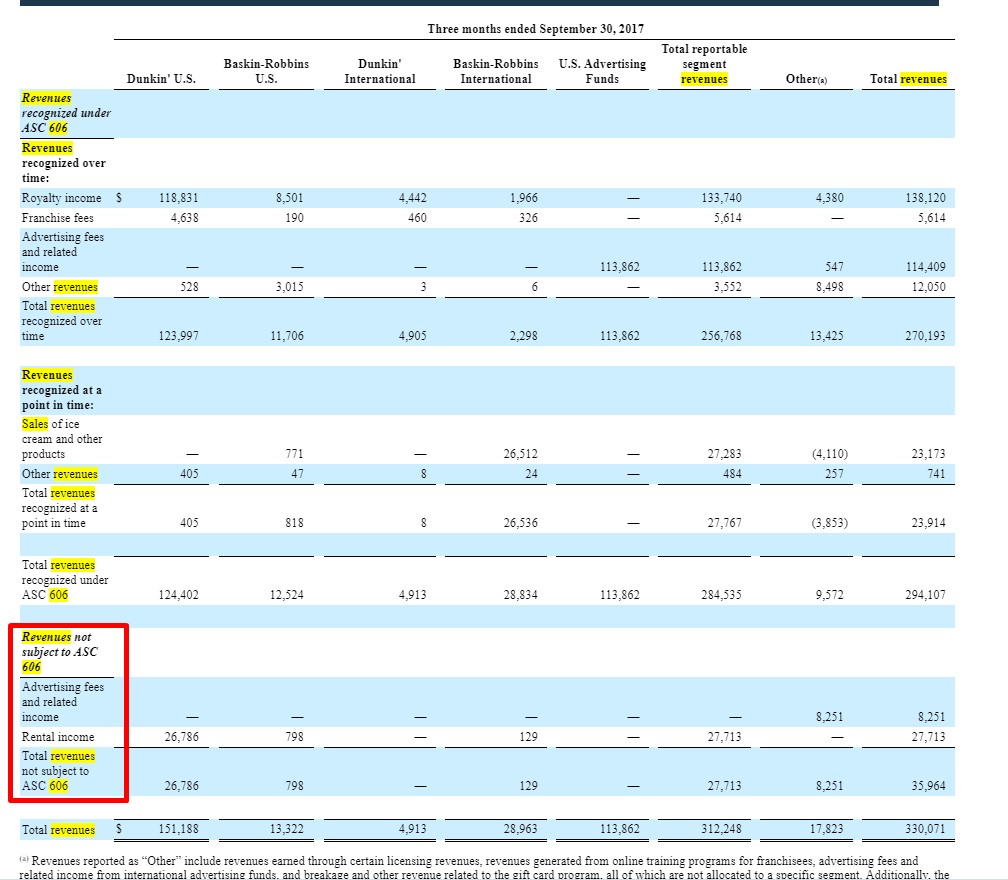1008x880 pixels.
Task: Select the franchise fees value 4,638
Action: [184, 218]
